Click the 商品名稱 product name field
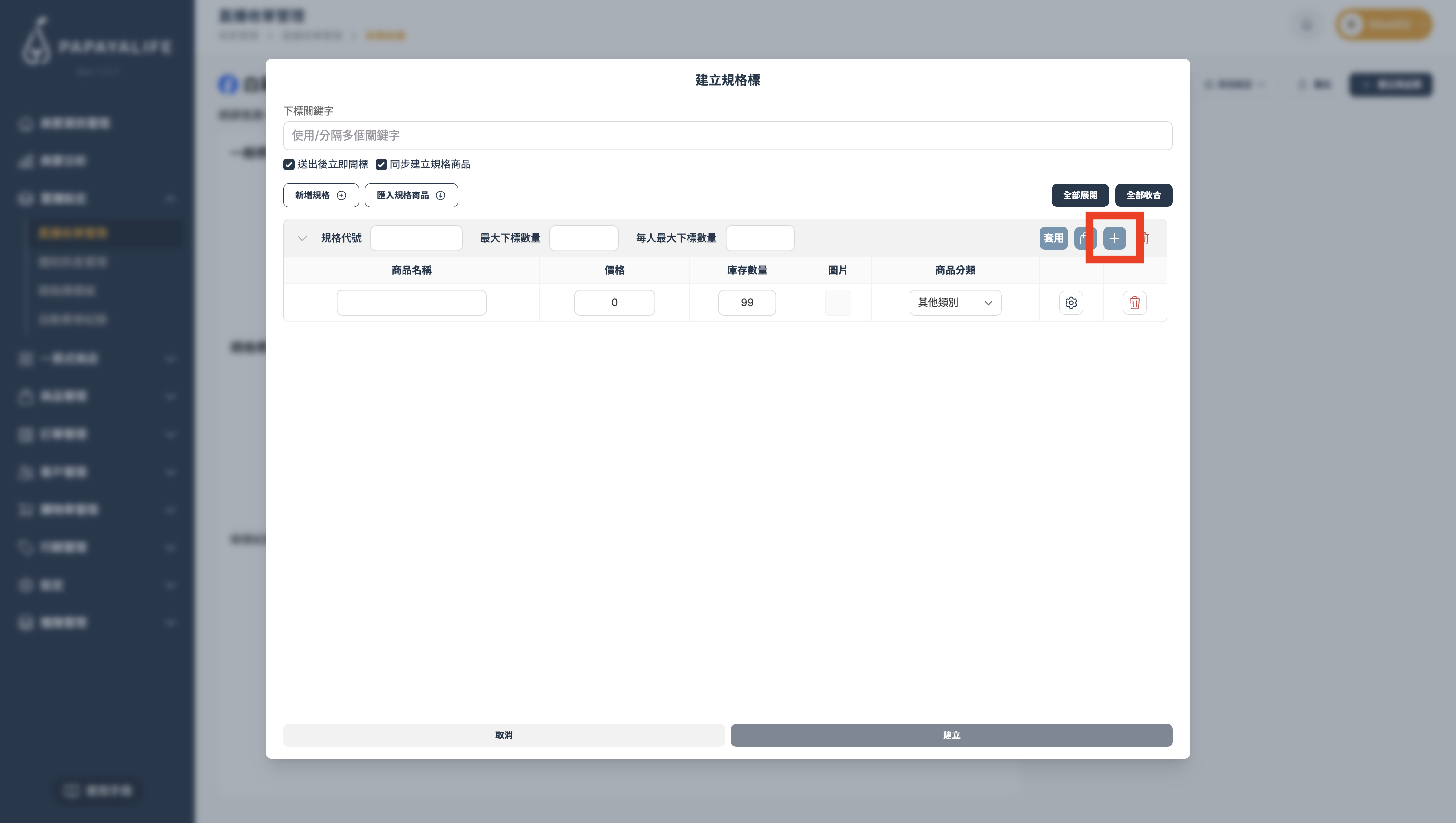The image size is (1456, 823). tap(411, 302)
